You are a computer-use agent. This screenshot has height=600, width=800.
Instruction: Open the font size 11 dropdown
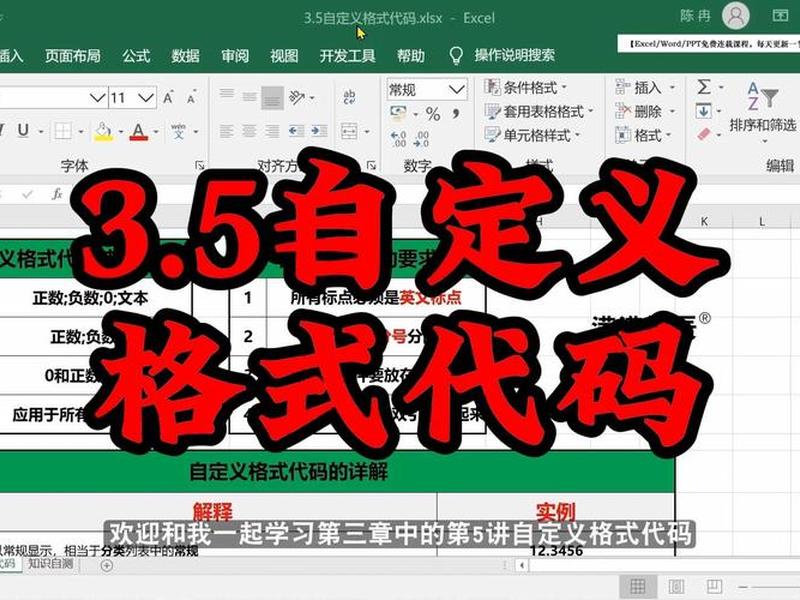(x=146, y=97)
